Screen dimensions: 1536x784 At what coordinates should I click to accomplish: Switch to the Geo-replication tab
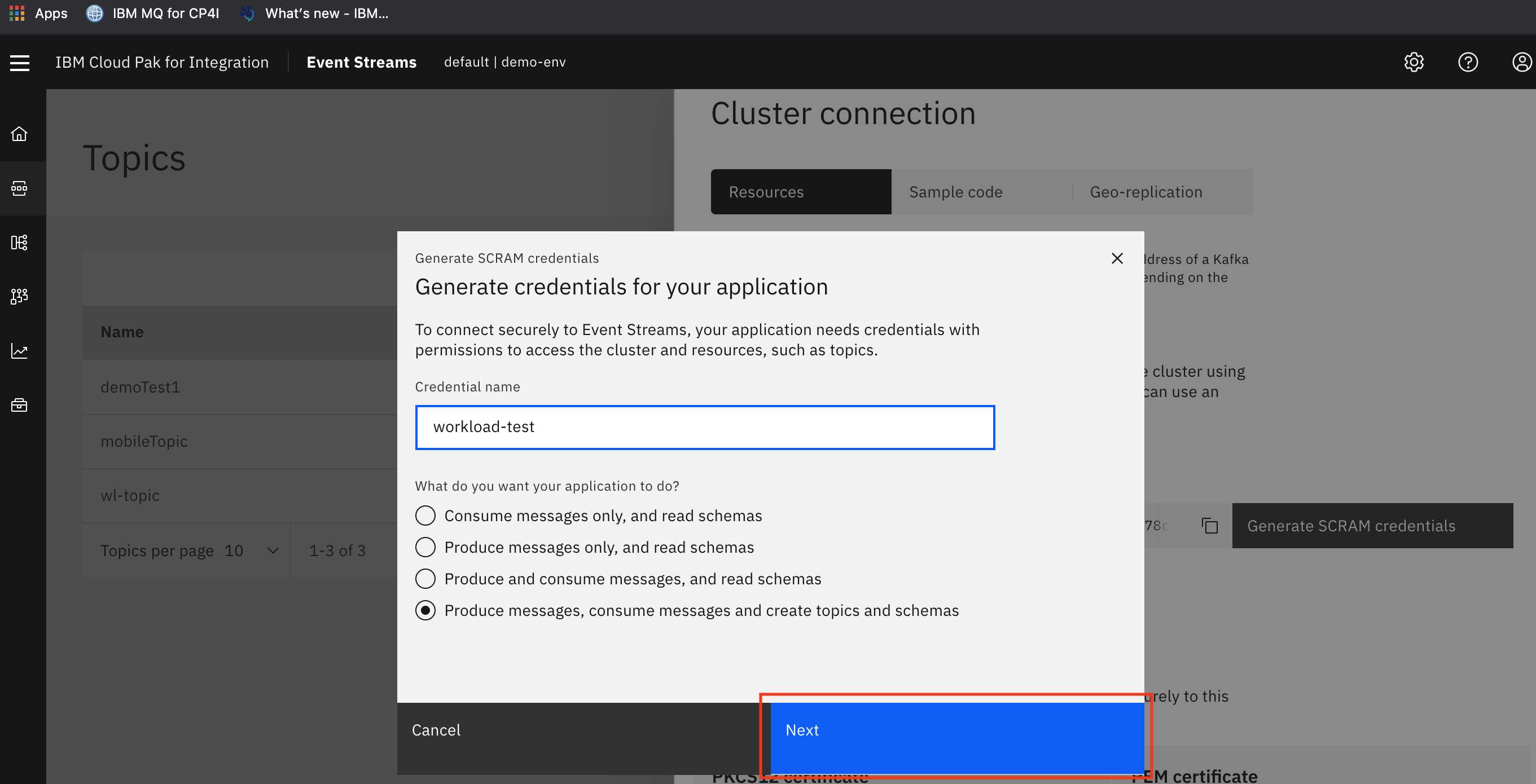1162,192
